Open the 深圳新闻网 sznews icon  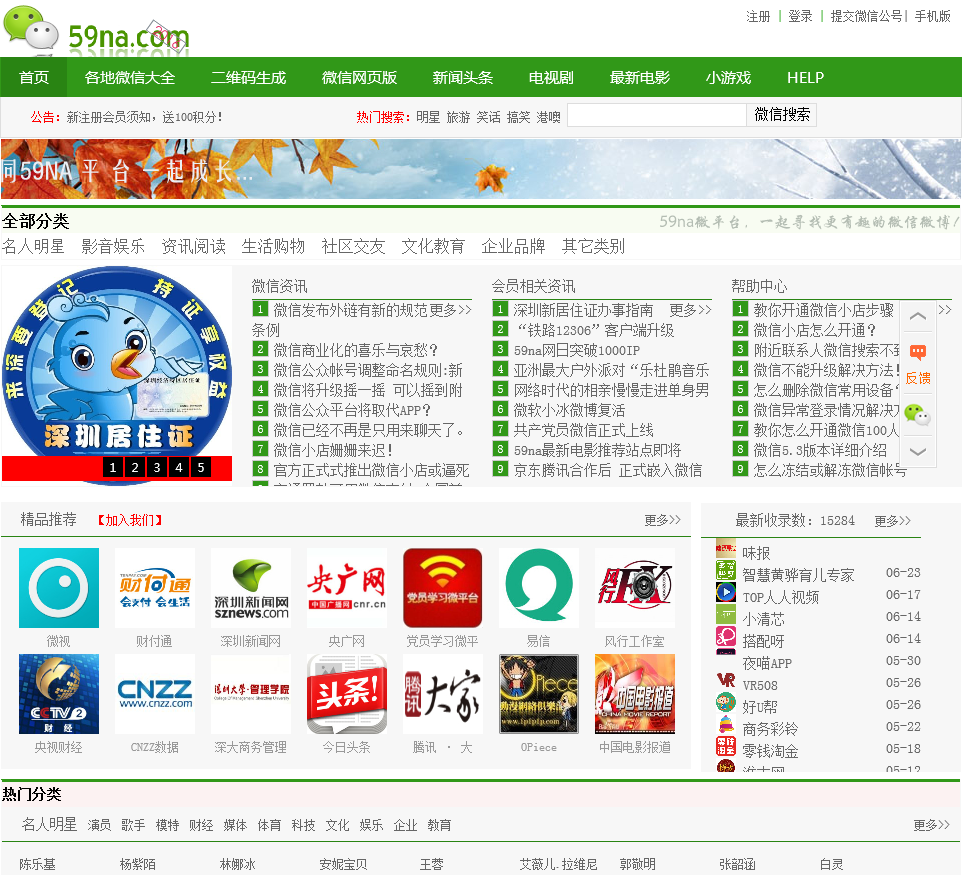(x=251, y=588)
